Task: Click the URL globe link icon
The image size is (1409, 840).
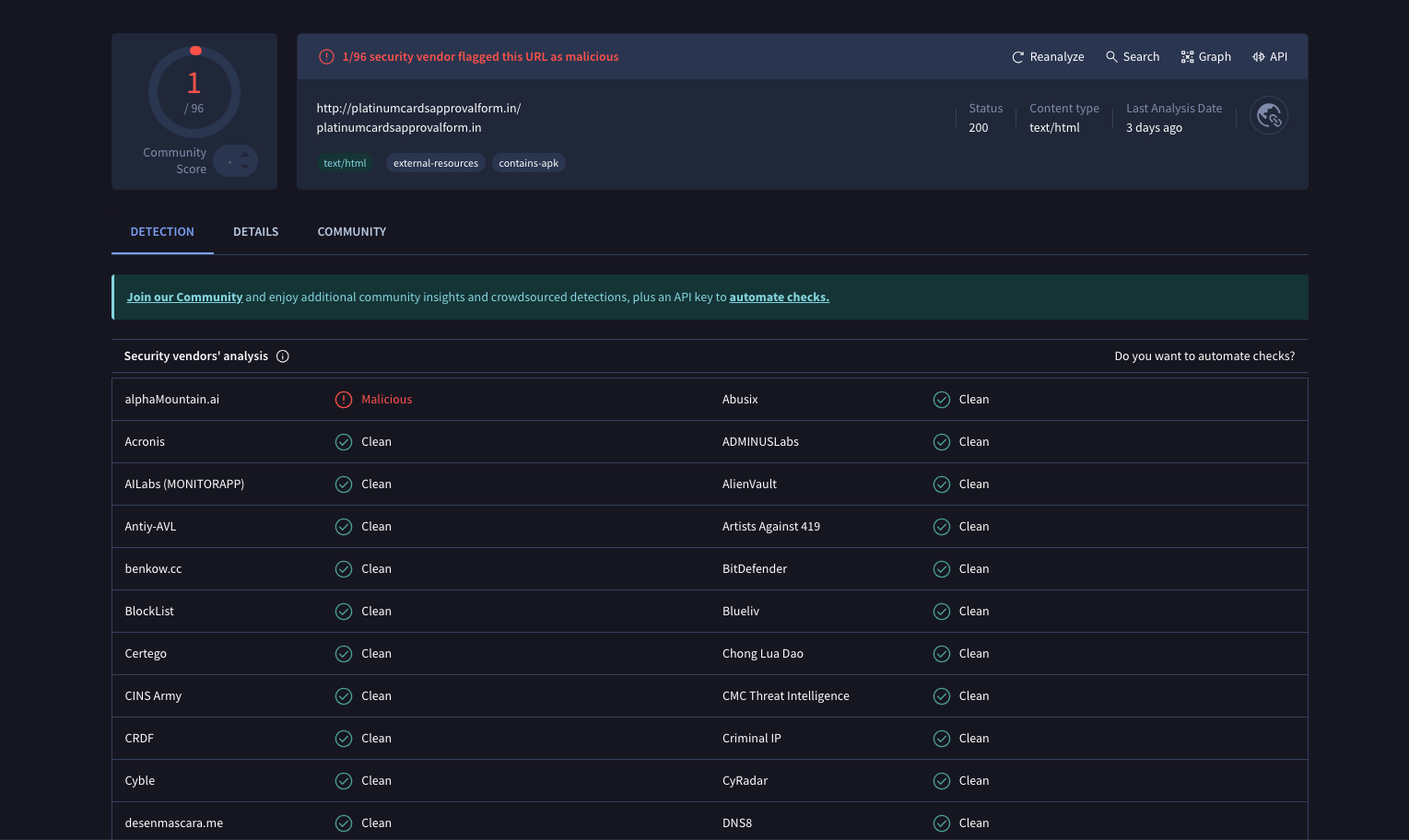Action: coord(1269,116)
